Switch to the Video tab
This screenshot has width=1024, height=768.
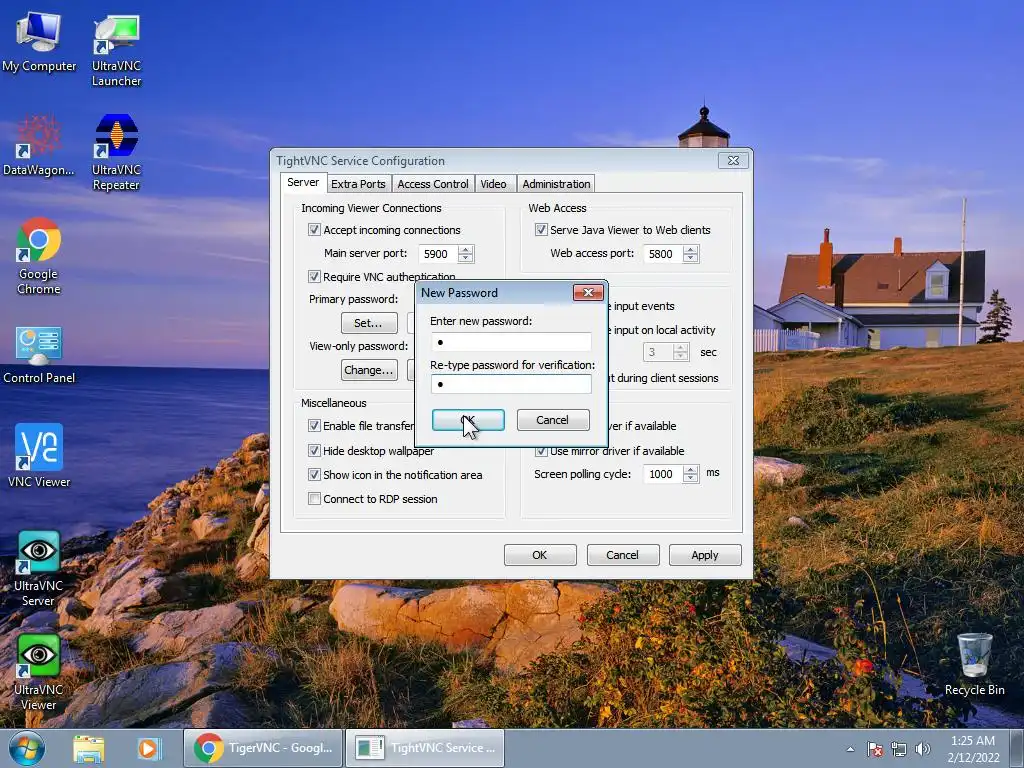(494, 184)
